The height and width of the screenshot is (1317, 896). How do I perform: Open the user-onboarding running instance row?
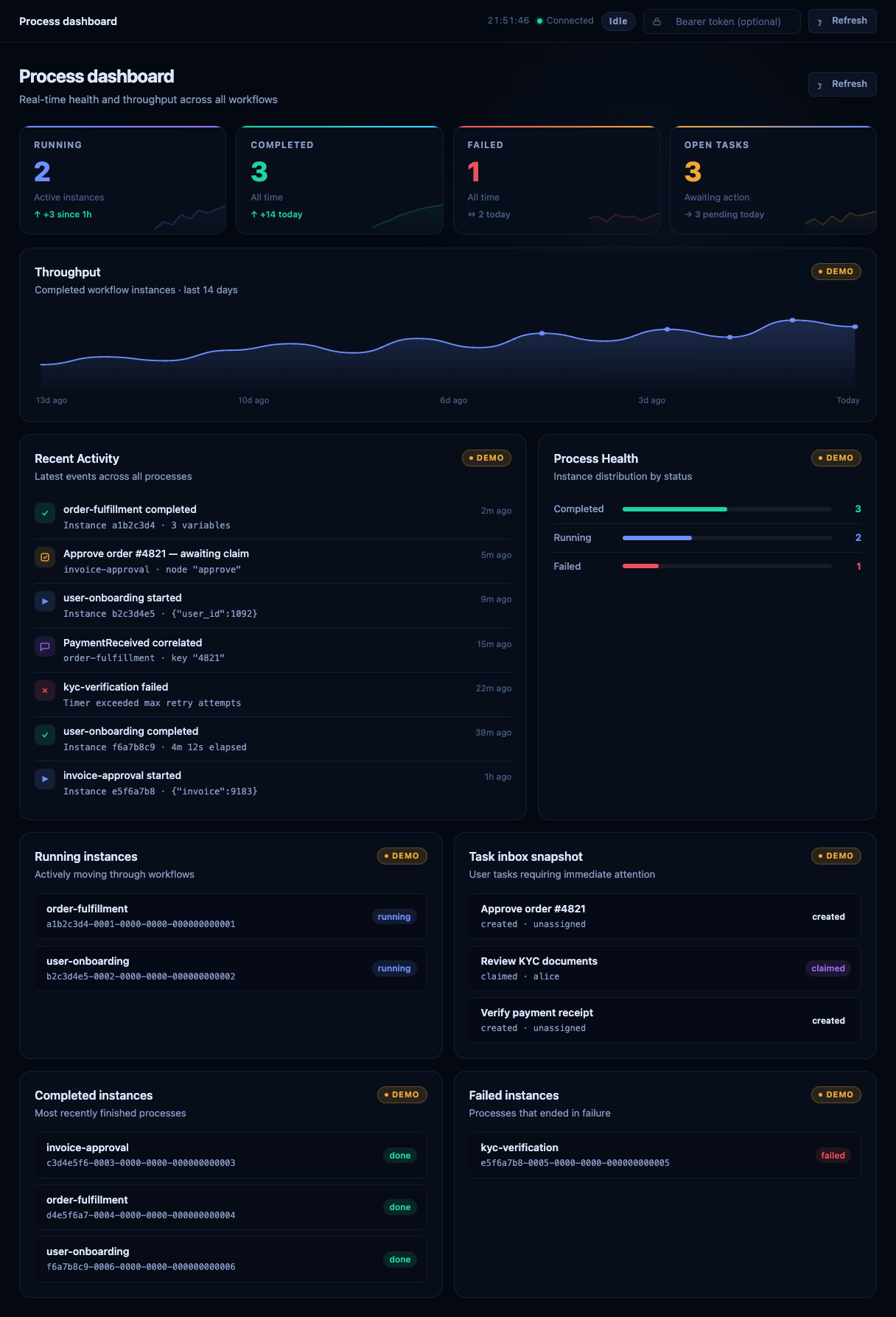[231, 968]
